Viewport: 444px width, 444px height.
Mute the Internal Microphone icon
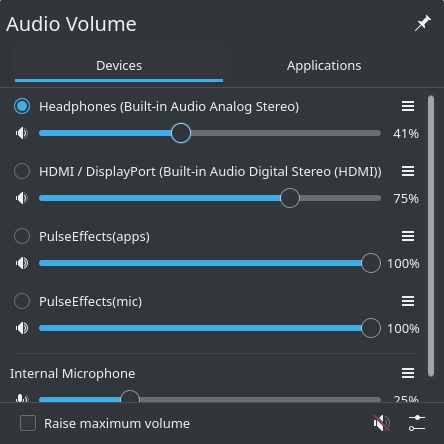coord(22,398)
